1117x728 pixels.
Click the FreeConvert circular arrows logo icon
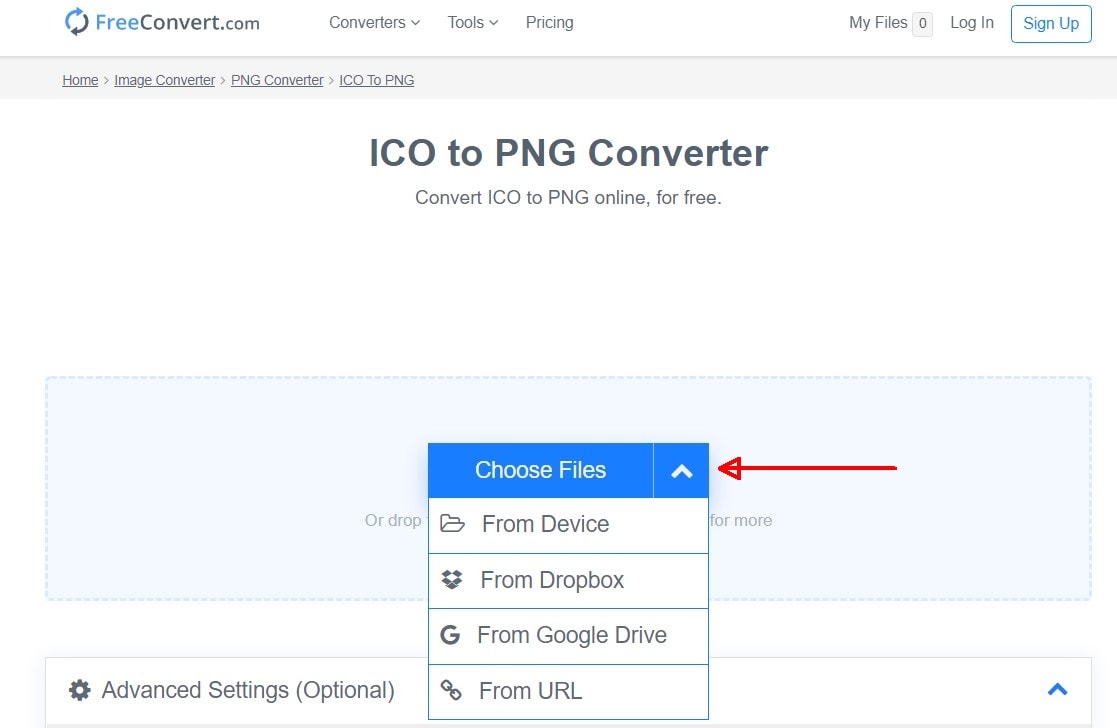77,22
